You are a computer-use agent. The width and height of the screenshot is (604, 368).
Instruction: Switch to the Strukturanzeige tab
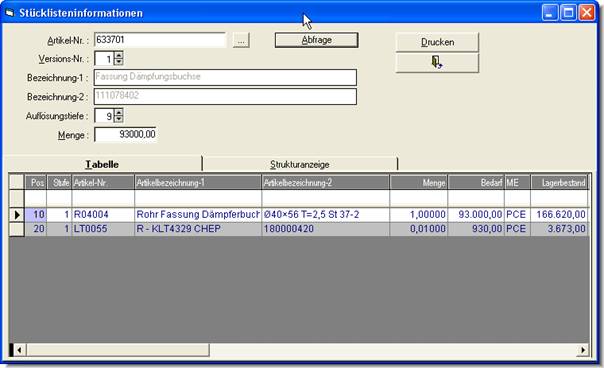[300, 165]
